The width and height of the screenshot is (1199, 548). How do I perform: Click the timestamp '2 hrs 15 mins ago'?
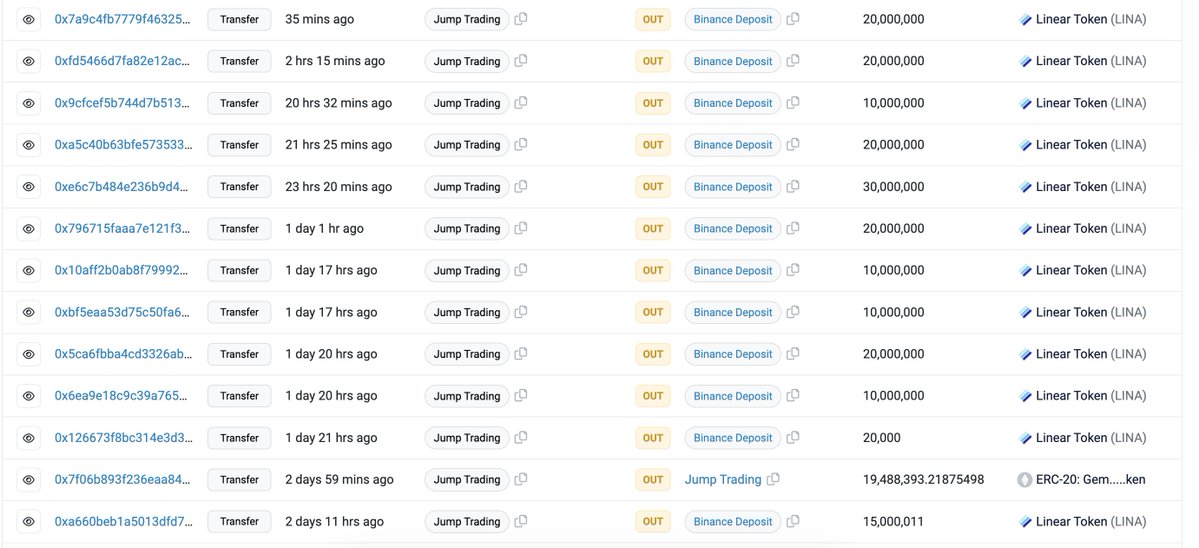click(335, 61)
